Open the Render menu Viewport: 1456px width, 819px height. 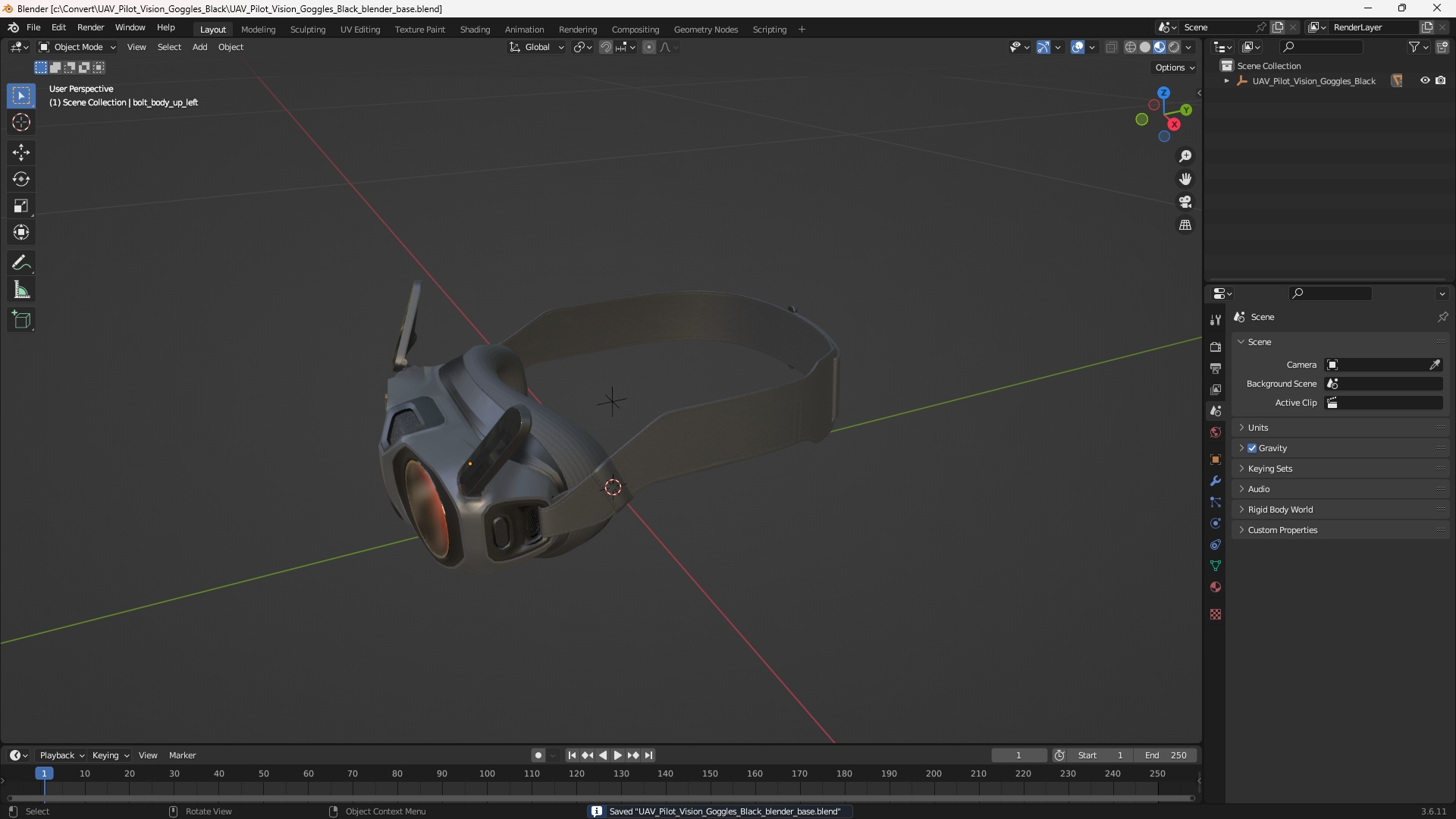pyautogui.click(x=90, y=27)
